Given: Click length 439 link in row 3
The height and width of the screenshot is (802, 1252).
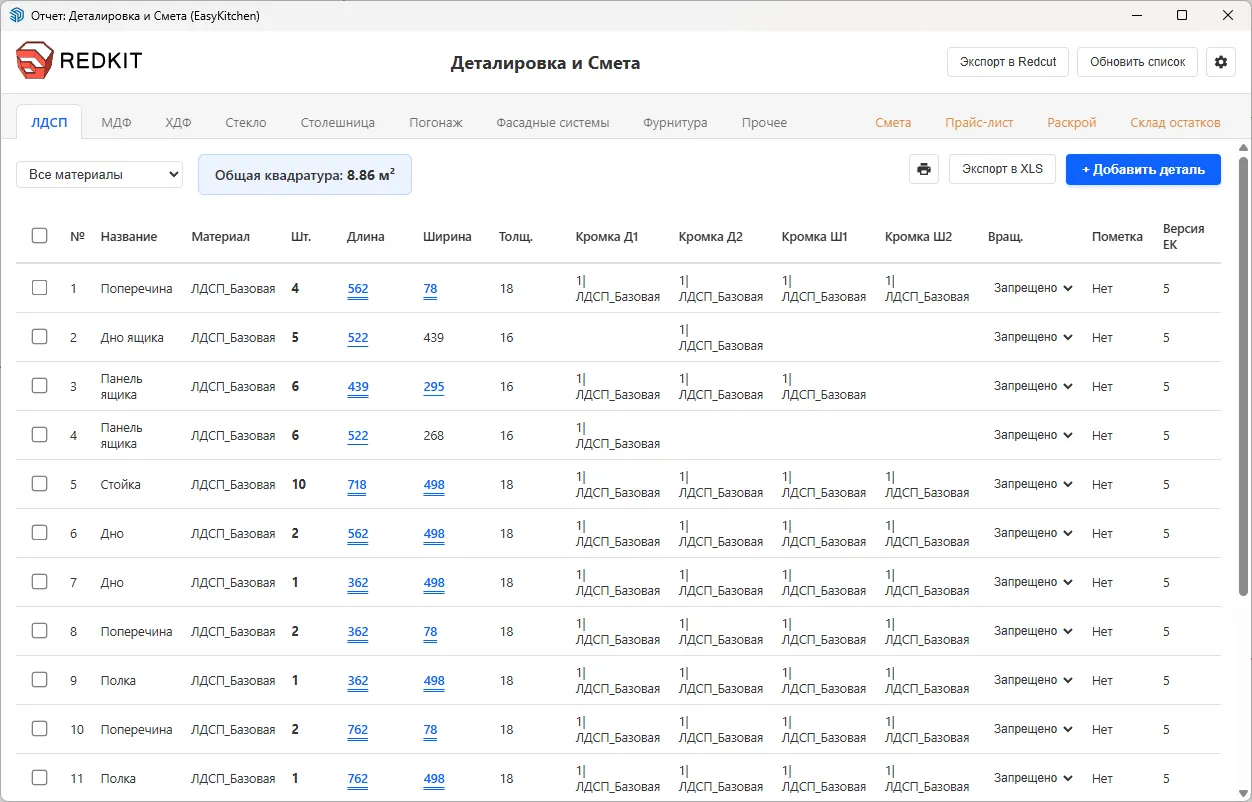Looking at the screenshot, I should tap(358, 387).
